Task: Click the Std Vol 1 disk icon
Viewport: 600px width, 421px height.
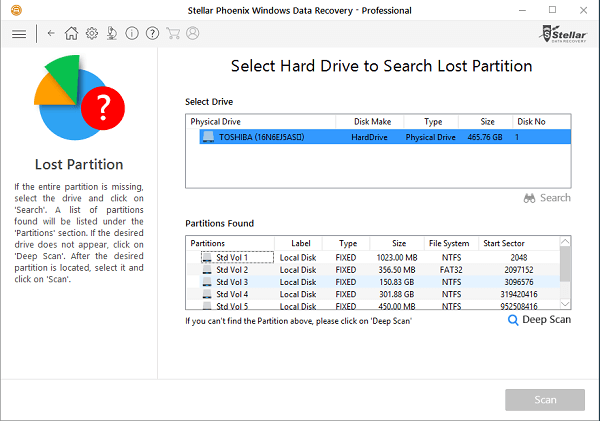Action: click(207, 257)
